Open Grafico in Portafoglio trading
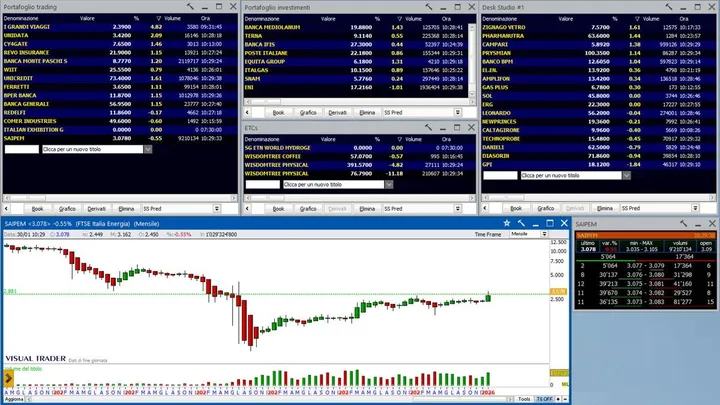This screenshot has height=405, width=720. [x=67, y=208]
